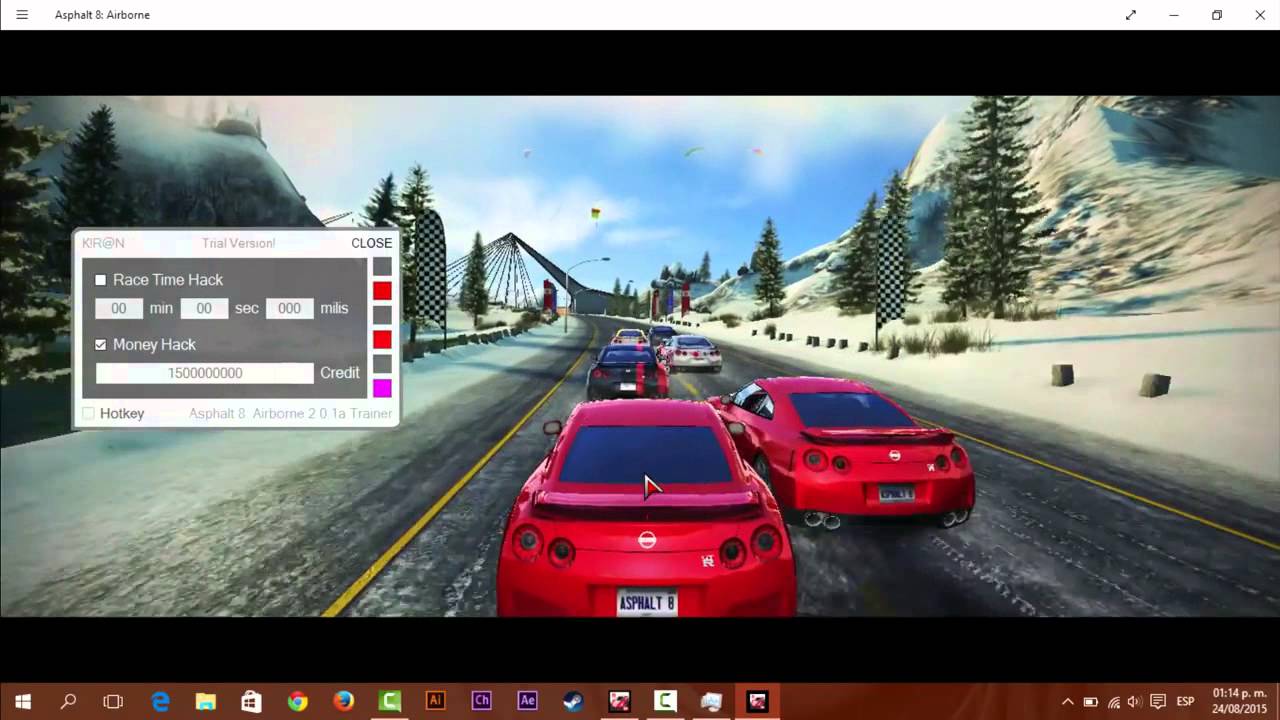Viewport: 1280px width, 720px height.
Task: Launch Google Chrome from the taskbar
Action: coord(297,701)
